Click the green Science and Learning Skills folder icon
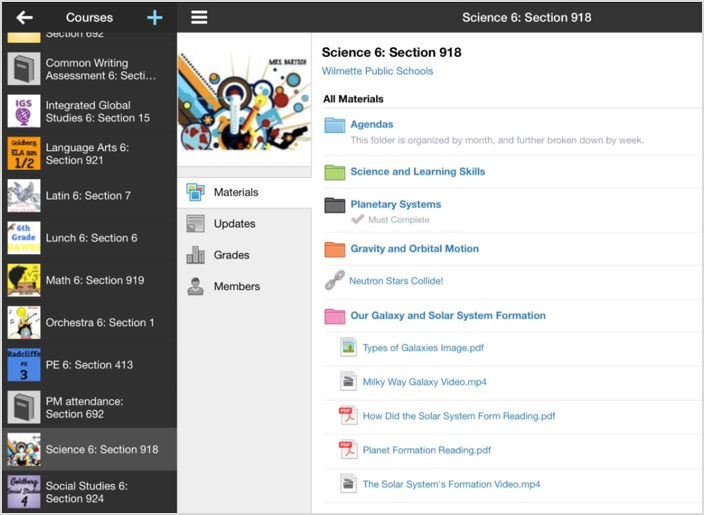This screenshot has height=515, width=704. point(334,172)
